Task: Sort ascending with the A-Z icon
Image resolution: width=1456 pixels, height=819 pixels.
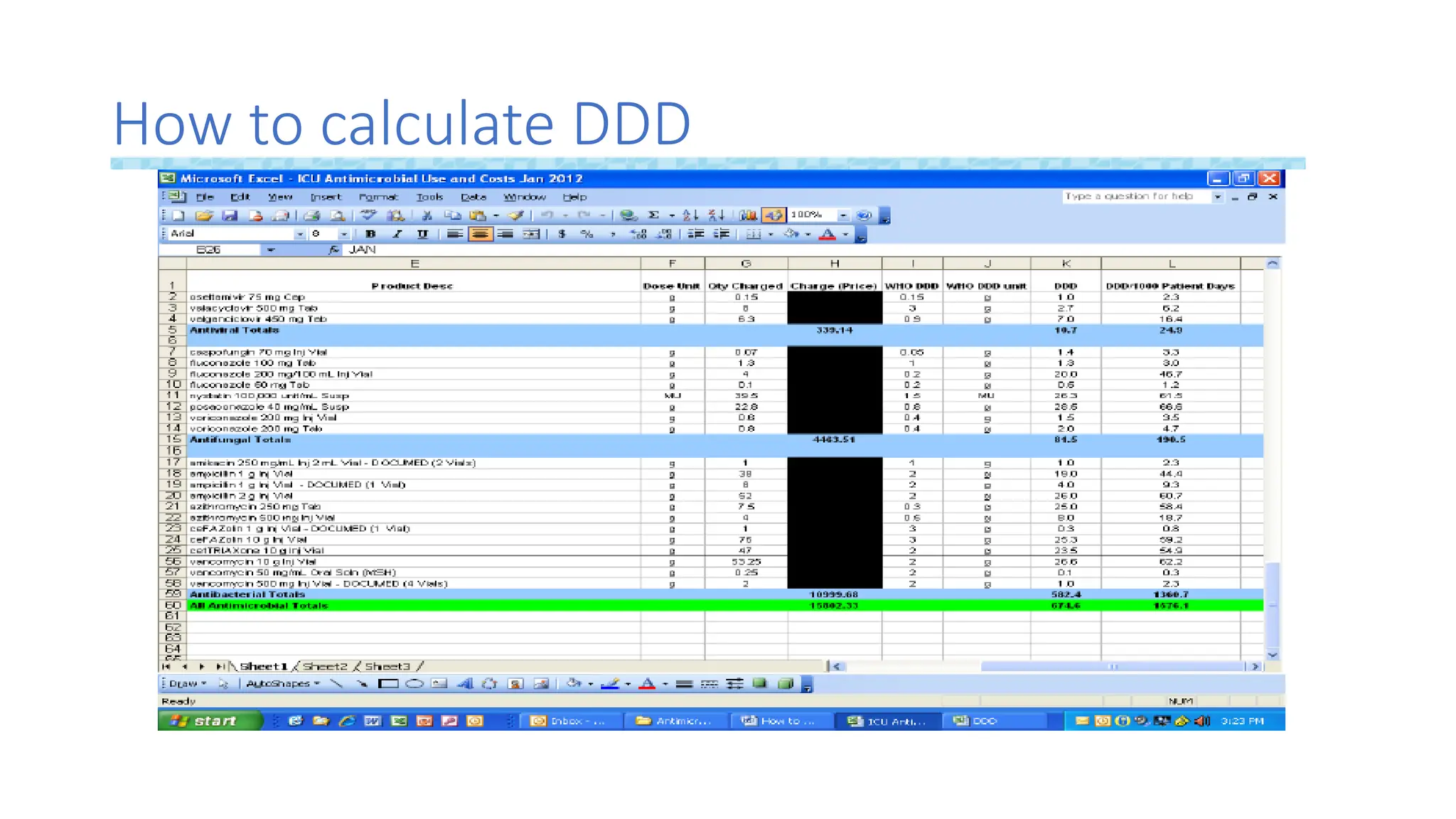Action: [x=690, y=215]
